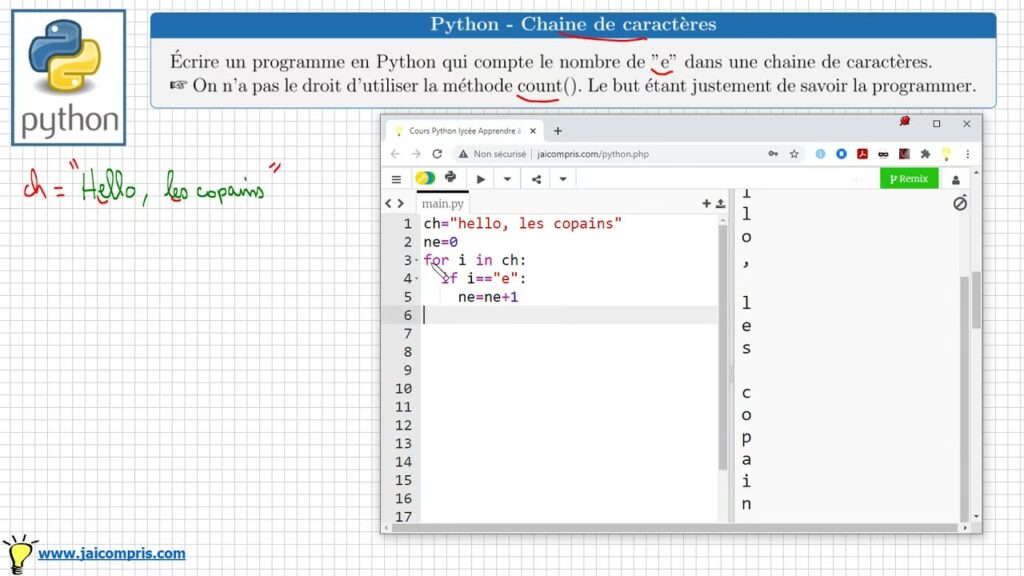Add a new file with plus icon
1024x576 pixels.
pos(706,203)
